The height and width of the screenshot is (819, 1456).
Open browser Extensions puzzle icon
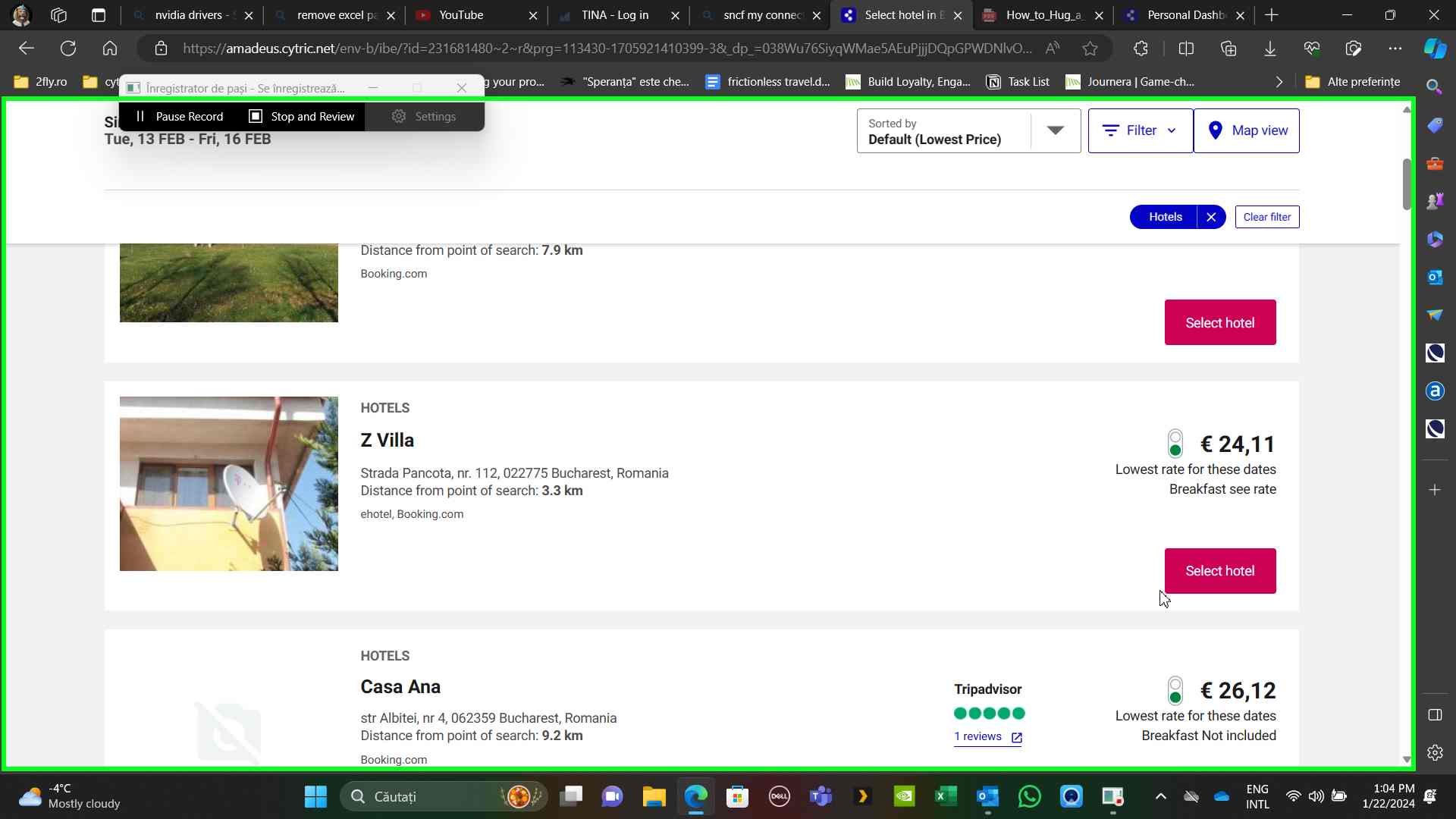tap(1141, 49)
